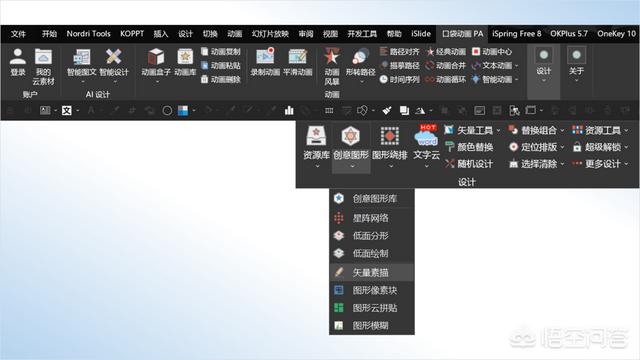Switch to iSlide tab
640x360 pixels.
click(421, 33)
